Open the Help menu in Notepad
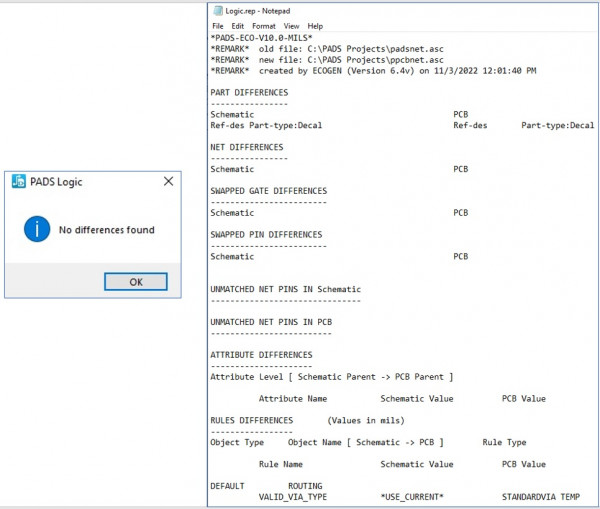 315,26
